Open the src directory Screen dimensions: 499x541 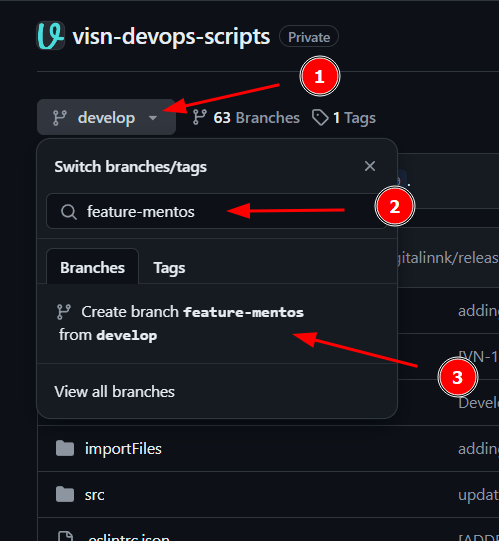click(95, 495)
